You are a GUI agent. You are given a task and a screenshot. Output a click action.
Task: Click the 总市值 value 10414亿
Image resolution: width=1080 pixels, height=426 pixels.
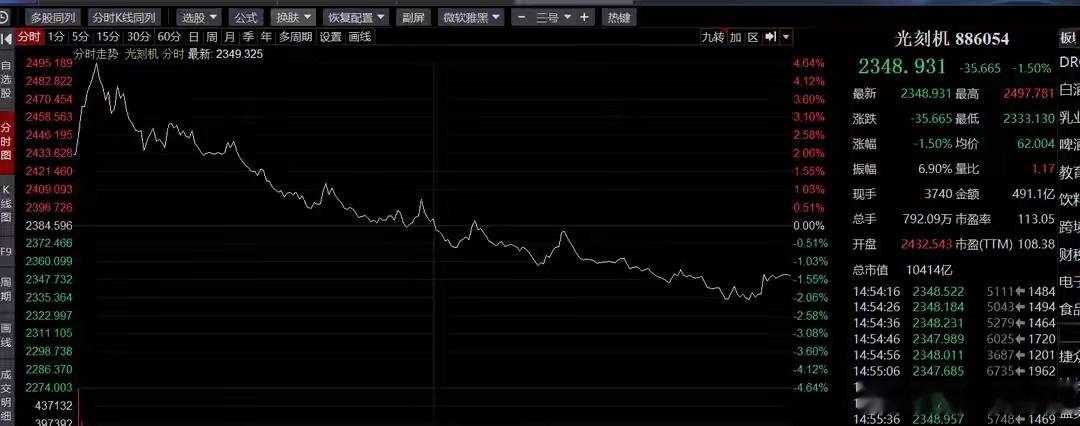click(928, 270)
